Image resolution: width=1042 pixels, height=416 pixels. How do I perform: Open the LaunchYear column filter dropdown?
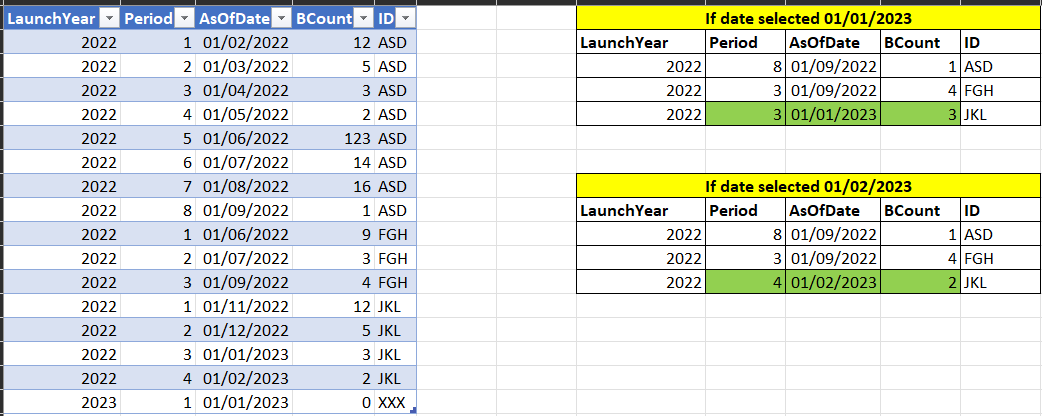click(110, 19)
